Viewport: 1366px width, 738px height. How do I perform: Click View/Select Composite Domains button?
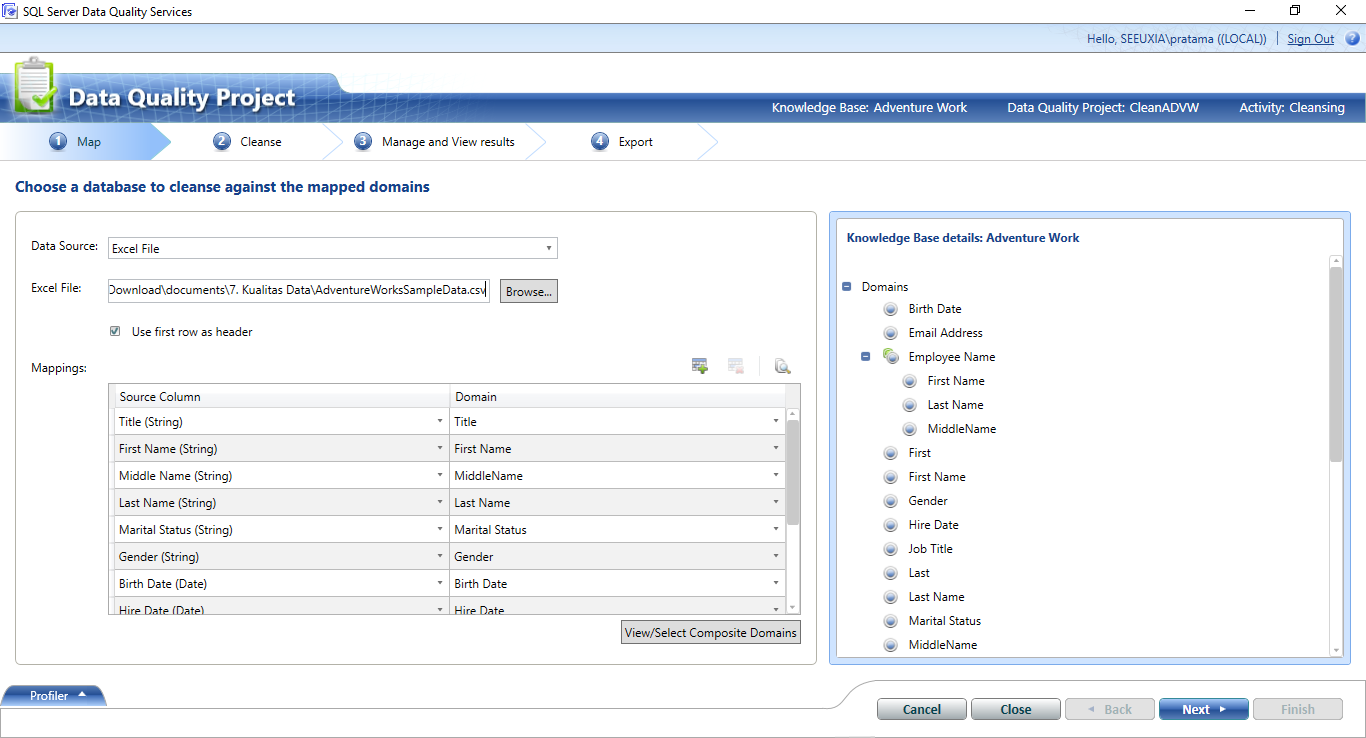click(711, 632)
